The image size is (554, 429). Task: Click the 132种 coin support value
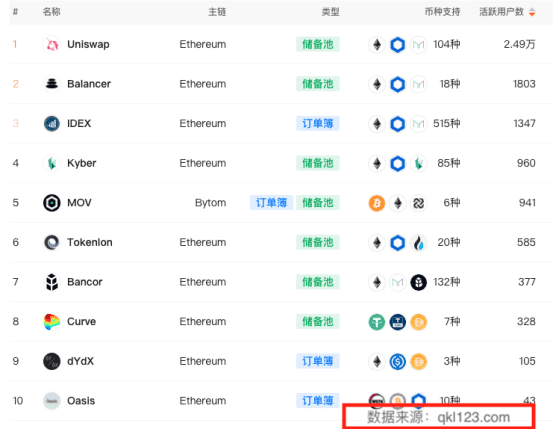[x=447, y=282]
